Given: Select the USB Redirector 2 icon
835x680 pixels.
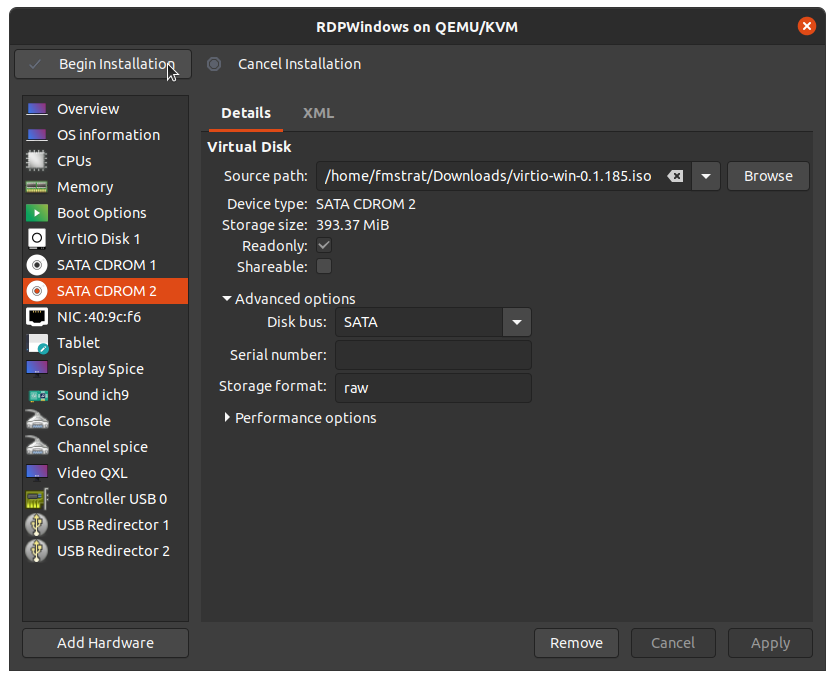Looking at the screenshot, I should tap(37, 551).
